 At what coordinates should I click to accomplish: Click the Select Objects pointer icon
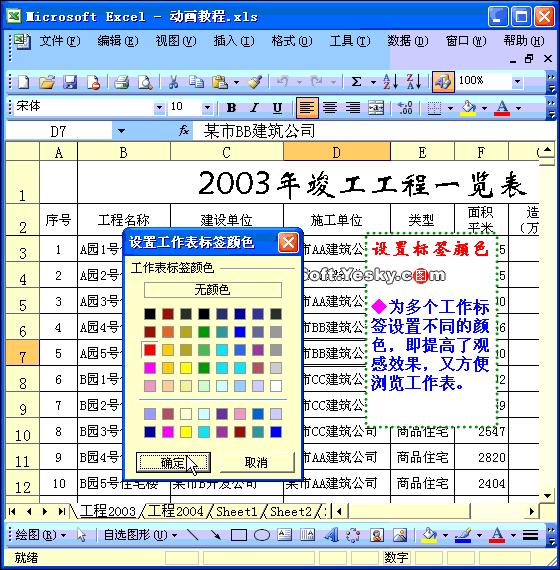(81, 535)
